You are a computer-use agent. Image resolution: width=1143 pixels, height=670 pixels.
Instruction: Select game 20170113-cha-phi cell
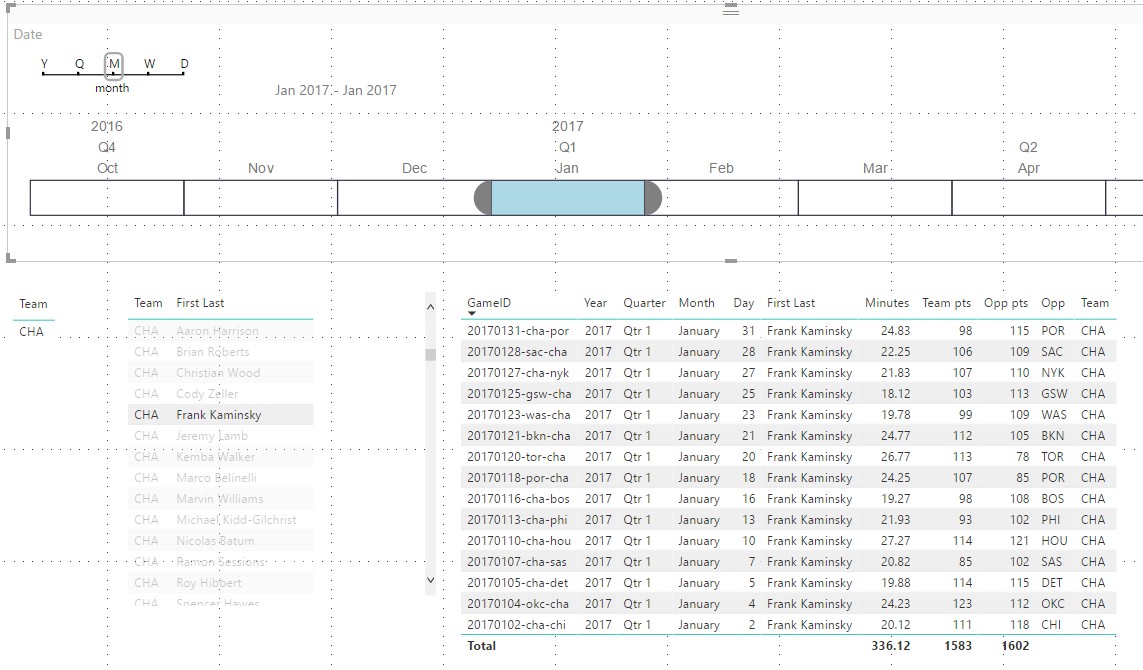point(517,520)
